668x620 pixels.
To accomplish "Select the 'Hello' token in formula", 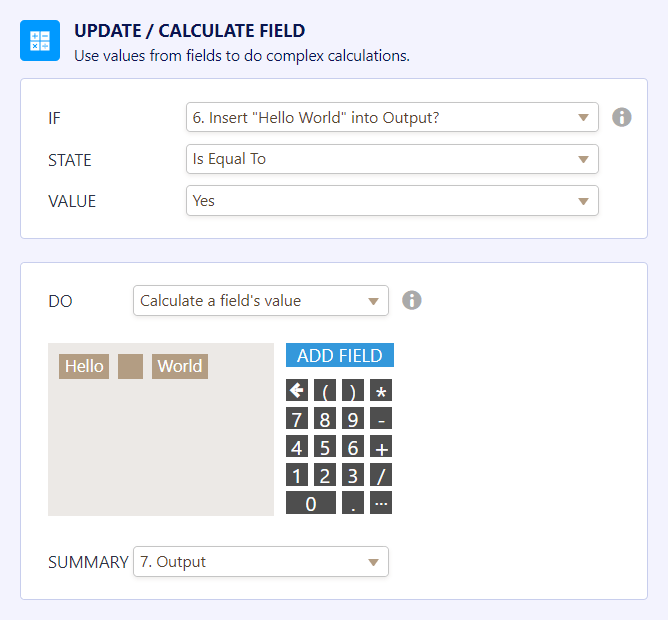I will click(84, 366).
